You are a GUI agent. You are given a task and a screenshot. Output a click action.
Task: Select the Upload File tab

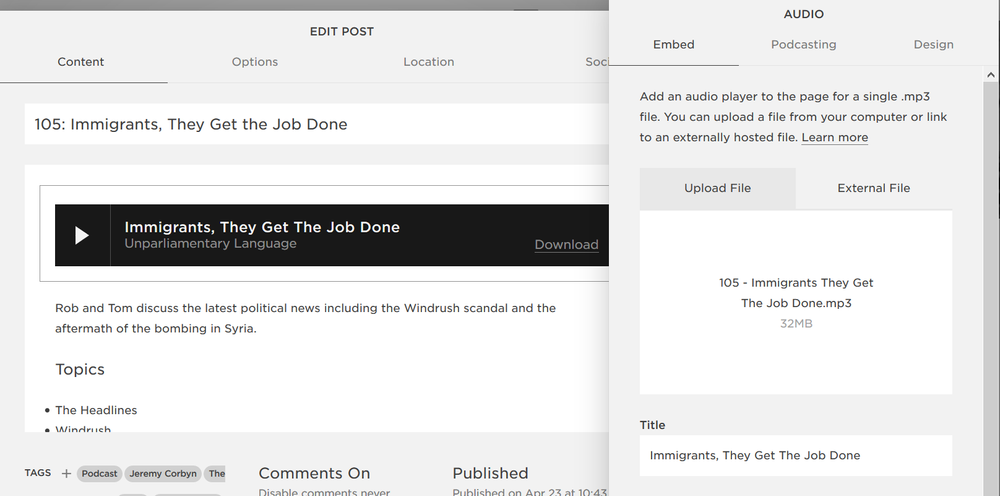717,188
